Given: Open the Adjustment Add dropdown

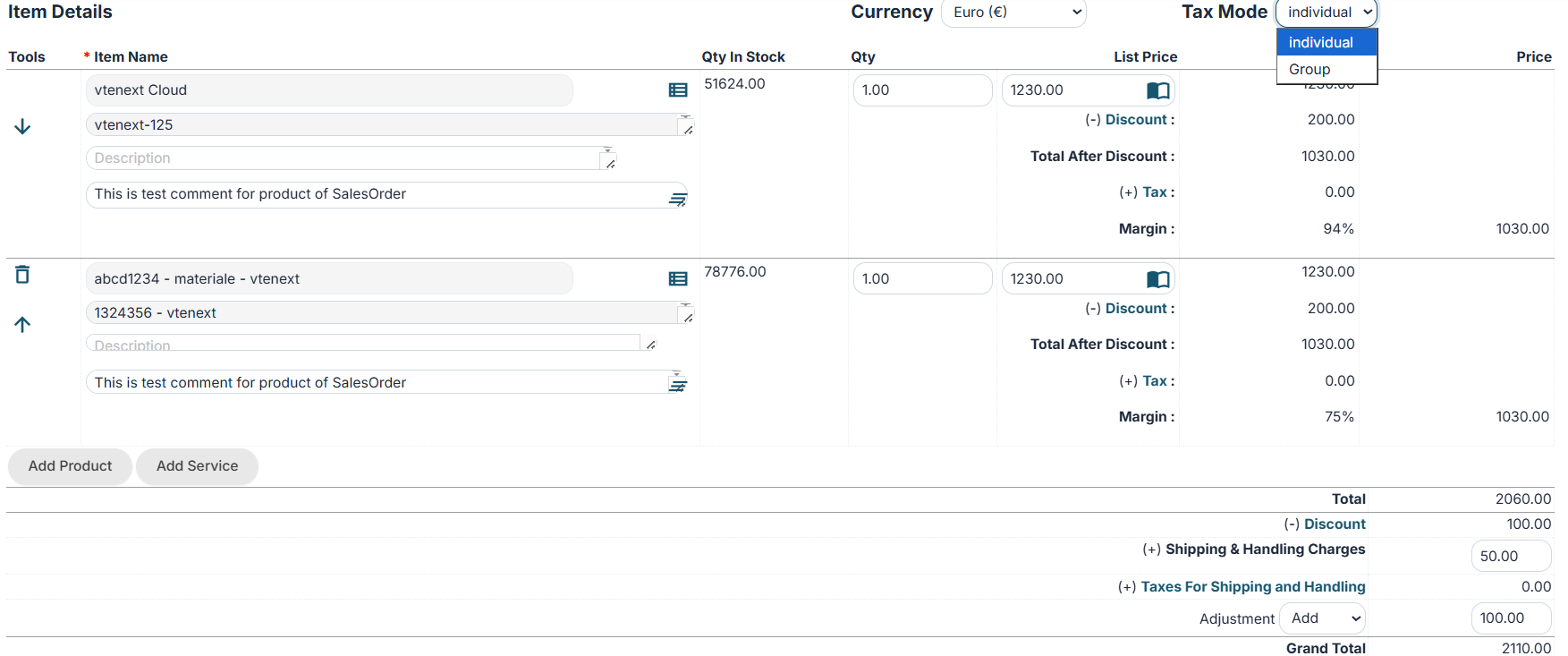Looking at the screenshot, I should [x=1323, y=618].
